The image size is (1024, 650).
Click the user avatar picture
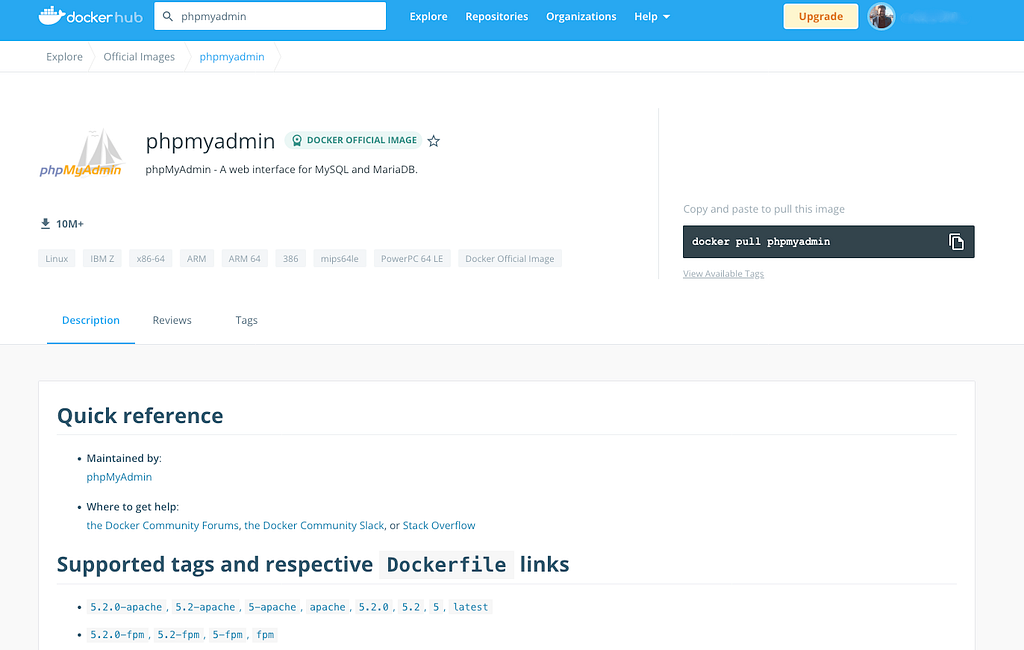pos(881,16)
